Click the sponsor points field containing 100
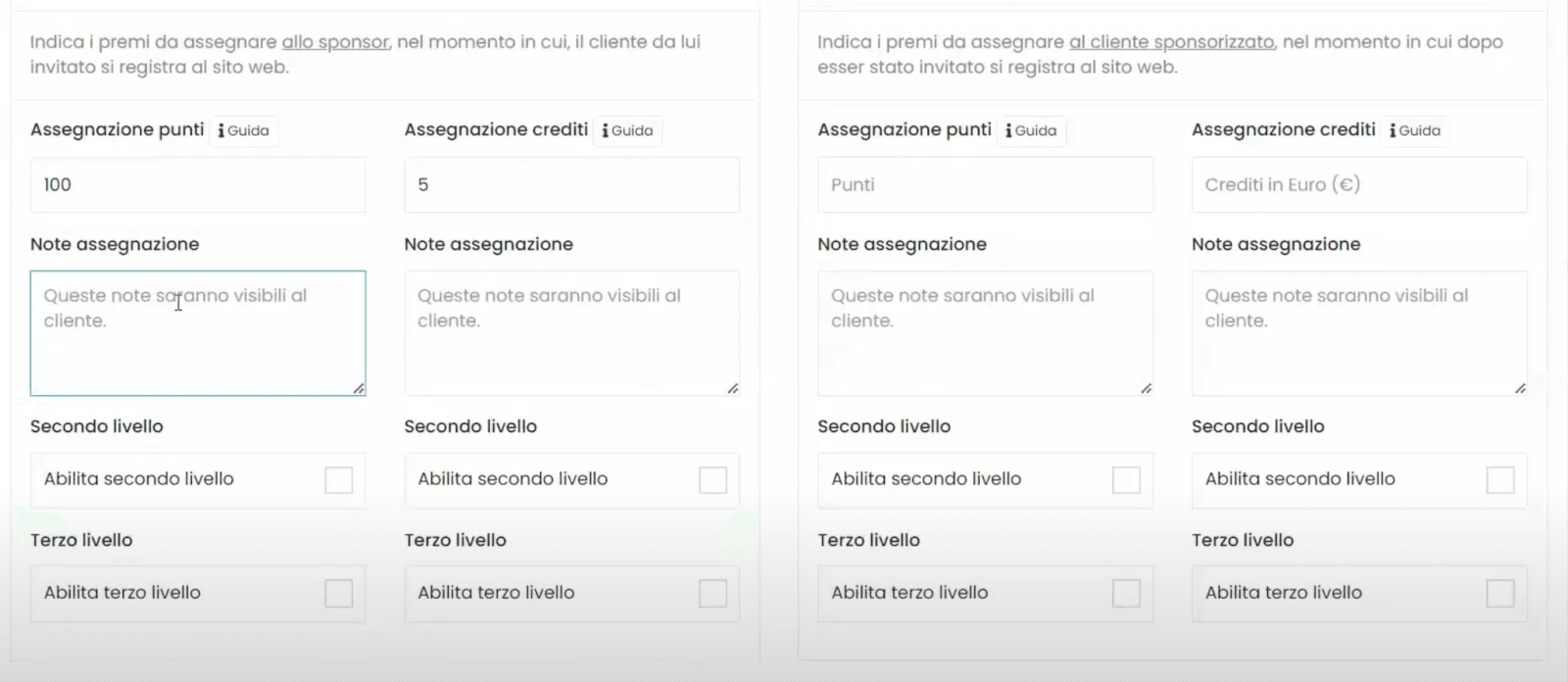This screenshot has height=682, width=1568. 198,185
